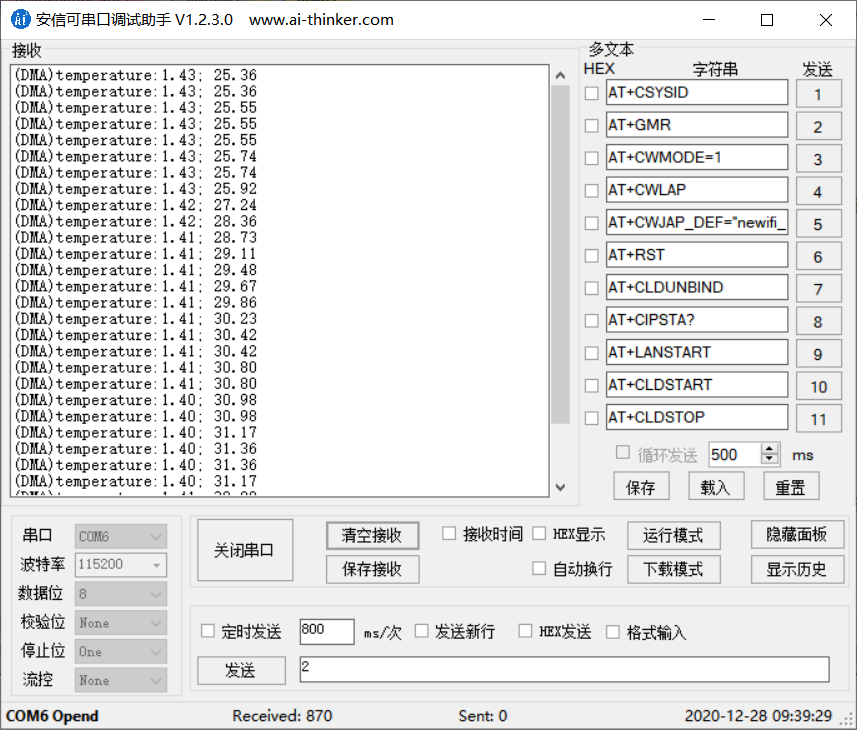Toggle the 接收时间 timestamp option

[449, 533]
